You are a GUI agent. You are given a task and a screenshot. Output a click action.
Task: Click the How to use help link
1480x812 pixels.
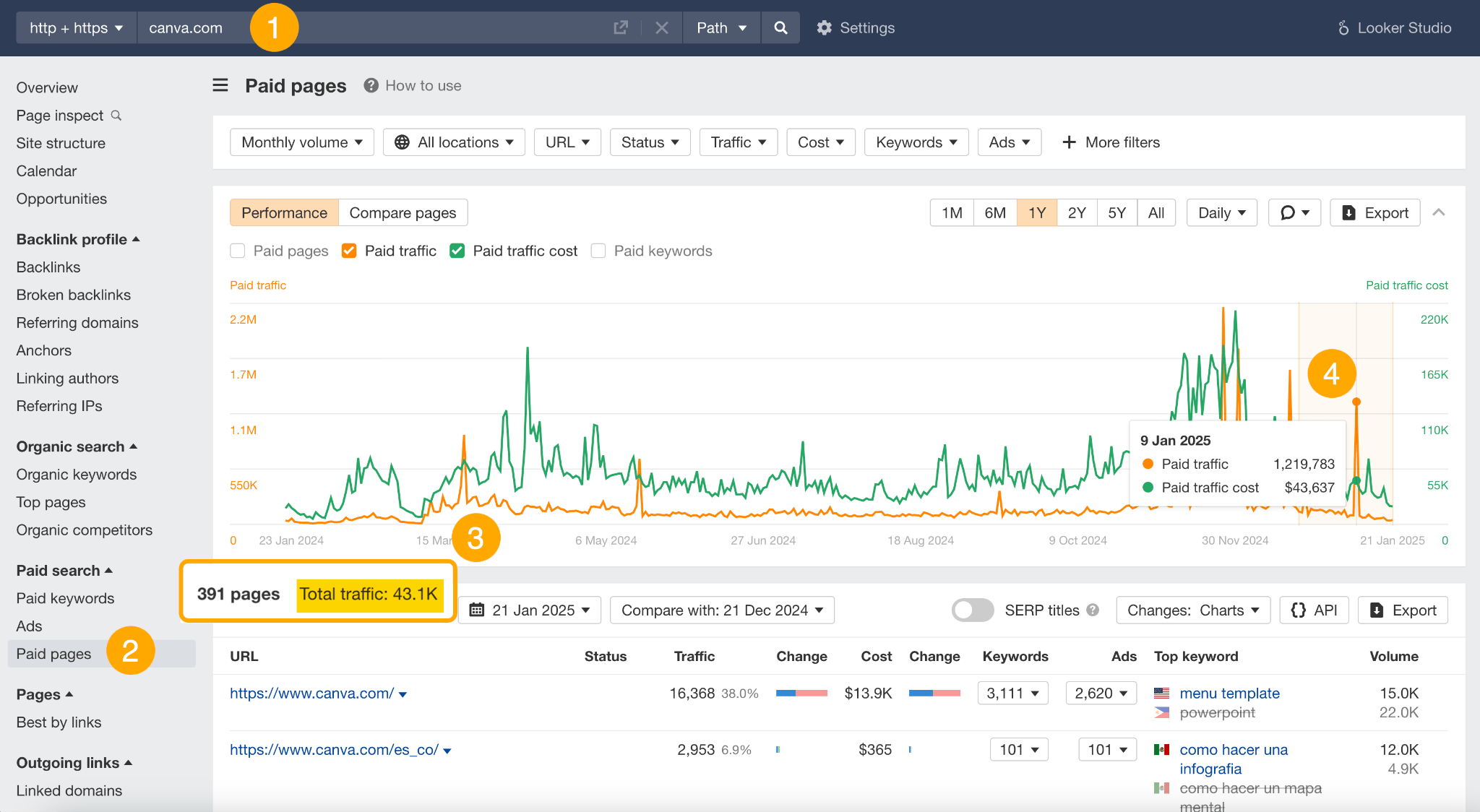pyautogui.click(x=412, y=85)
